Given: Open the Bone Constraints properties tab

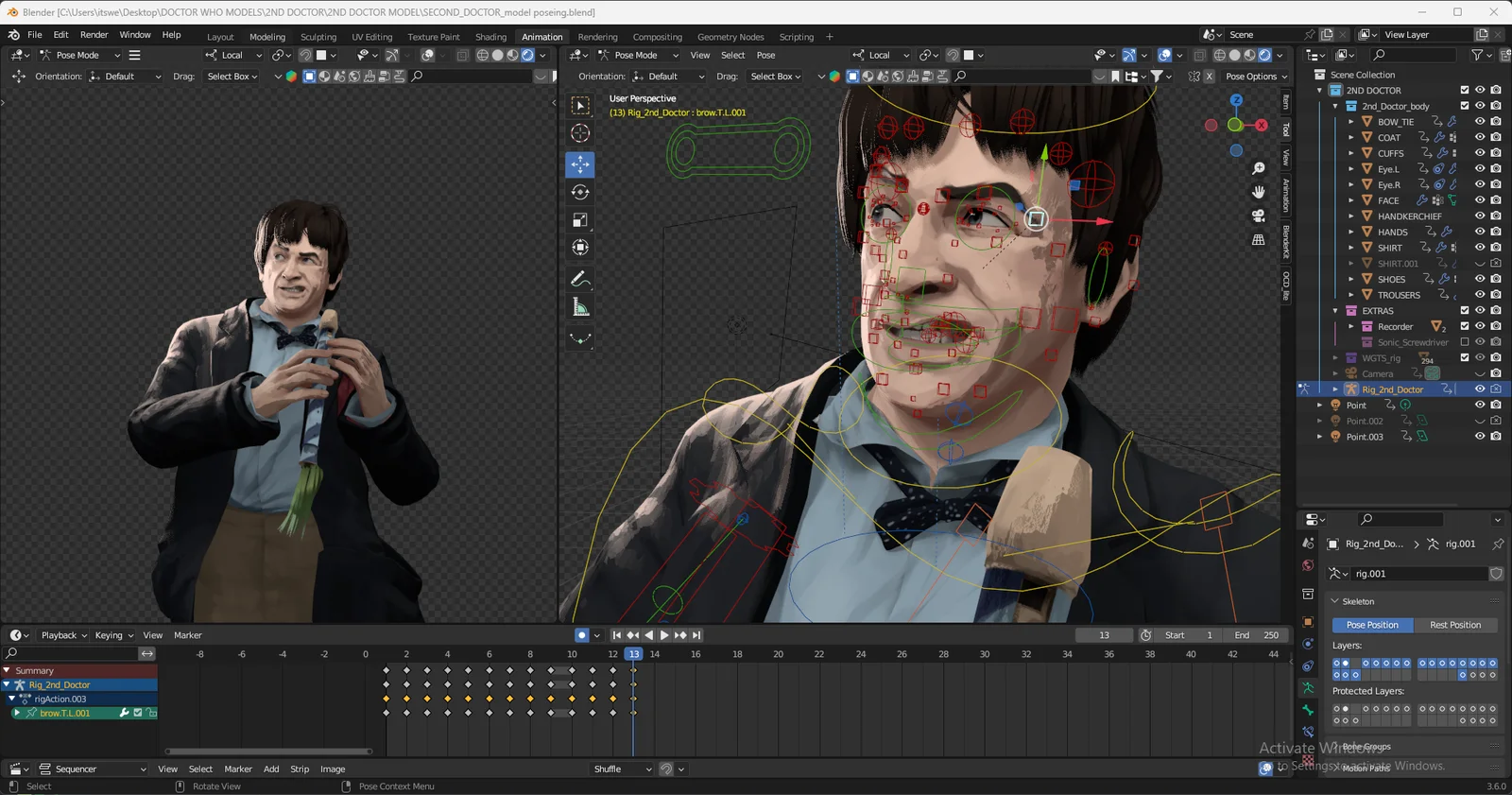Looking at the screenshot, I should [1308, 733].
